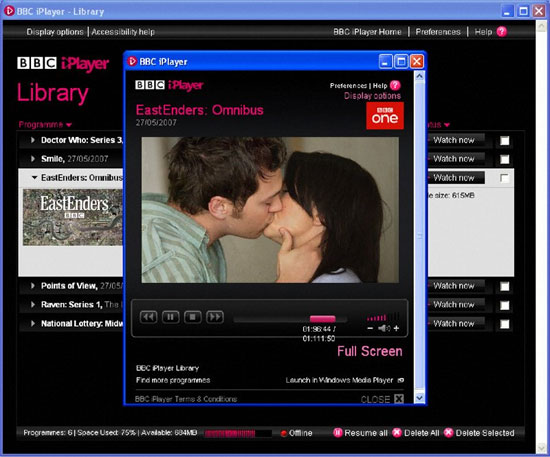Launch in Windows Media Player
Viewport: 550px width, 457px height.
(x=339, y=380)
